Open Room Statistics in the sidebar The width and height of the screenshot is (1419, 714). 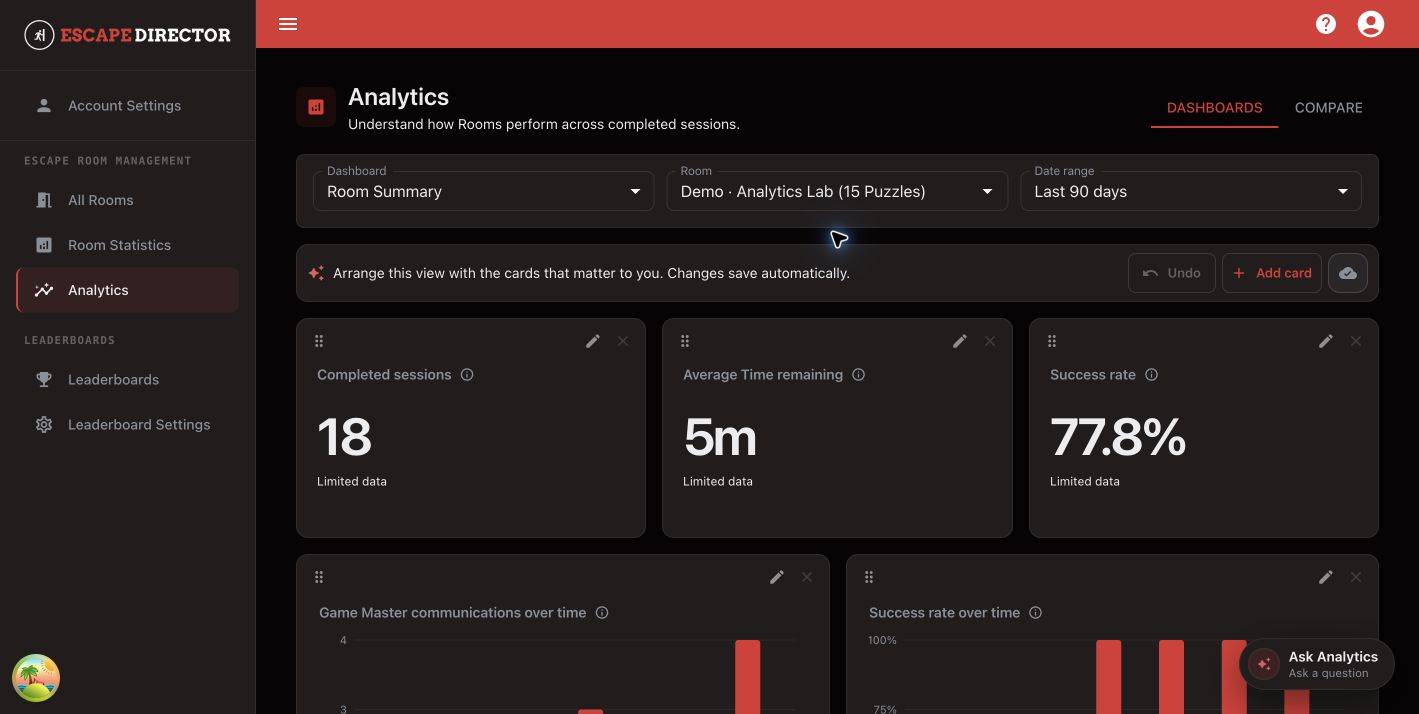(x=128, y=245)
